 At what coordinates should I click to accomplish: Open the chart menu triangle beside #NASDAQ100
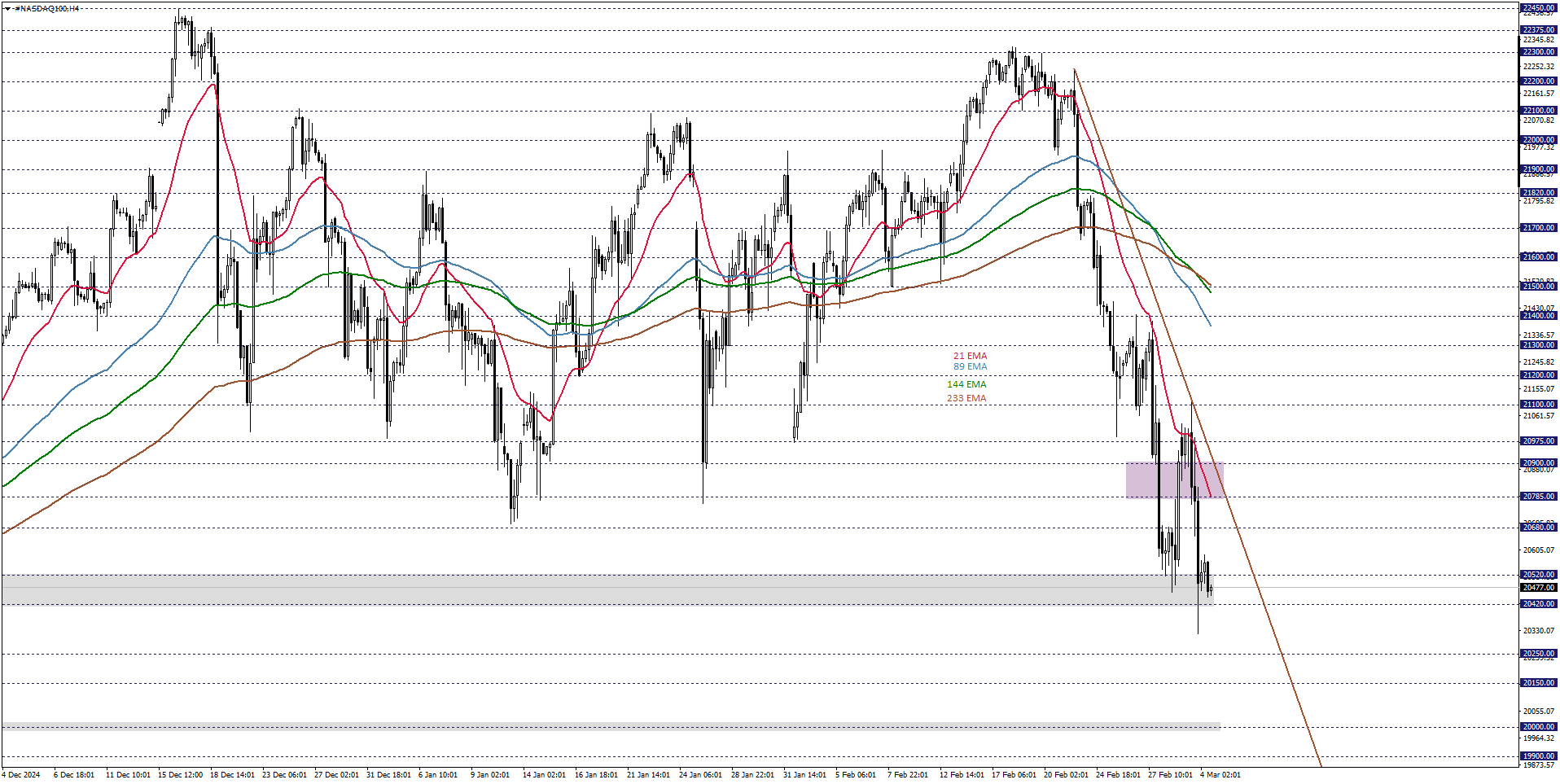[x=7, y=8]
